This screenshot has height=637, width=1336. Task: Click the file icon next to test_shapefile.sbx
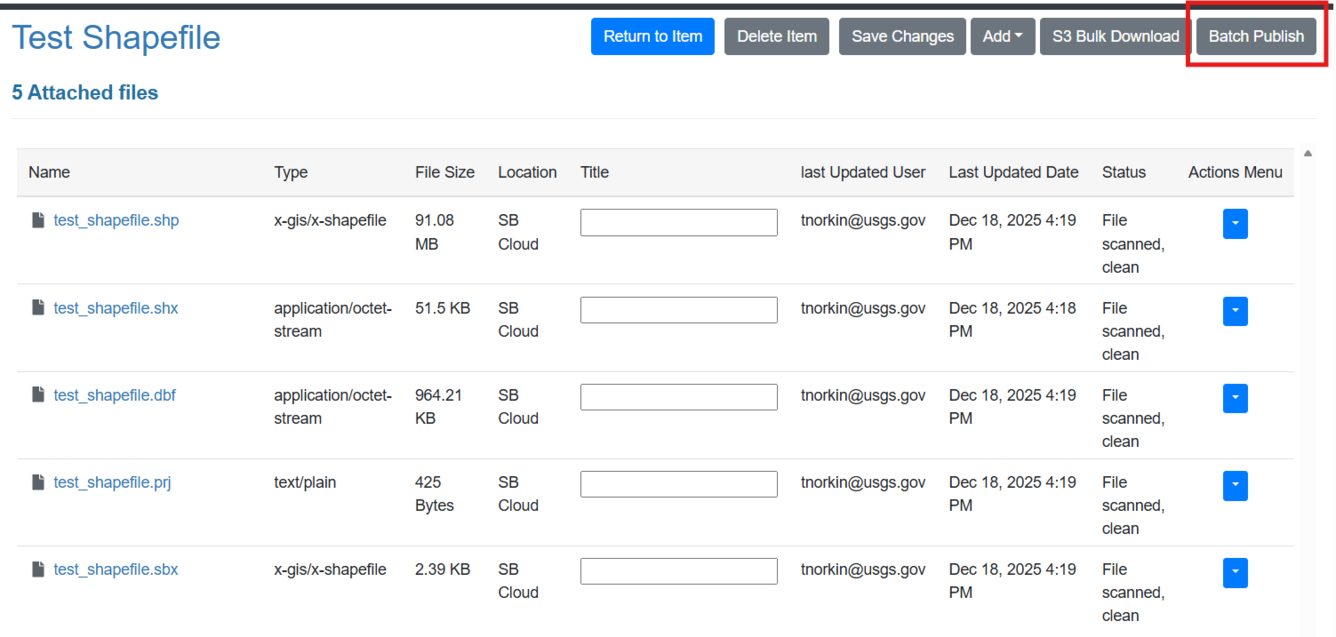tap(38, 568)
